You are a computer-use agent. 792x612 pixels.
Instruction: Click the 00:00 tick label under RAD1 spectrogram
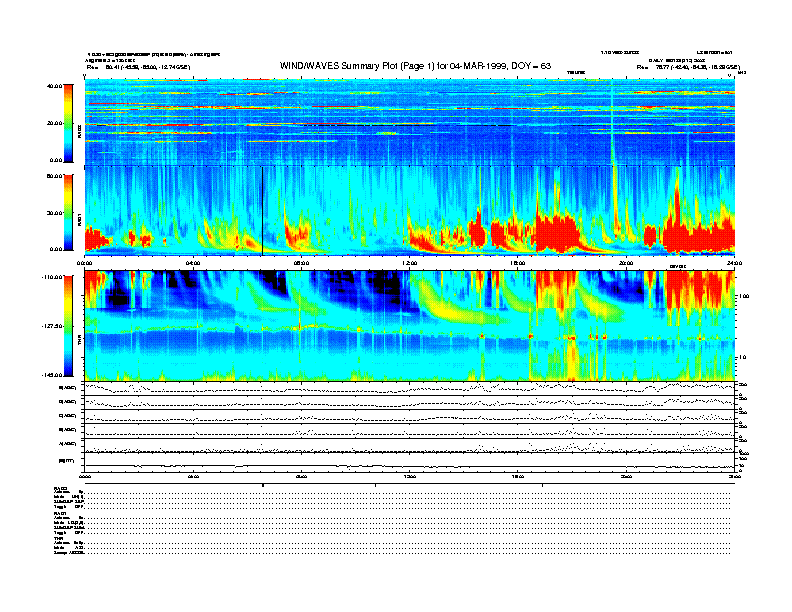click(x=84, y=263)
